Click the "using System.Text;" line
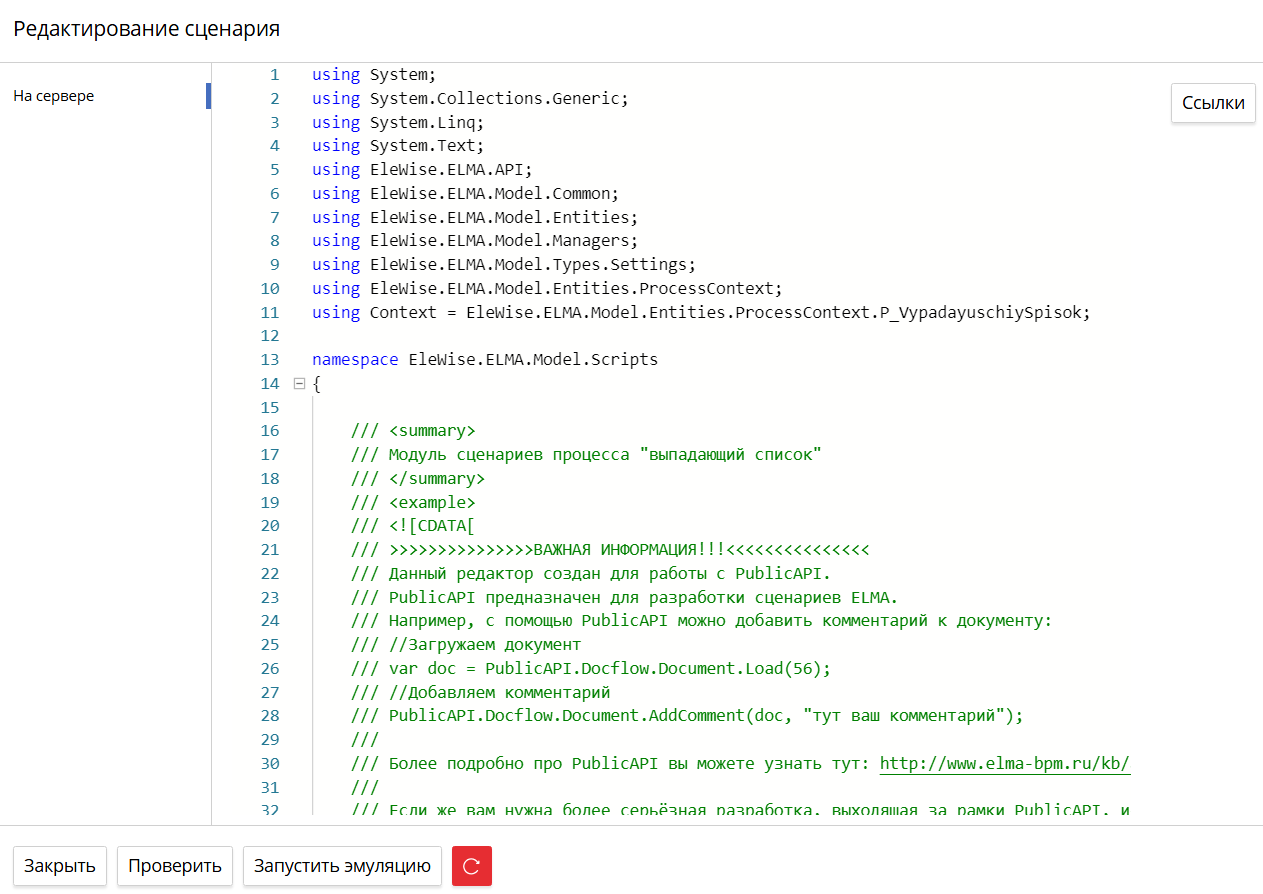The image size is (1263, 894). (398, 146)
